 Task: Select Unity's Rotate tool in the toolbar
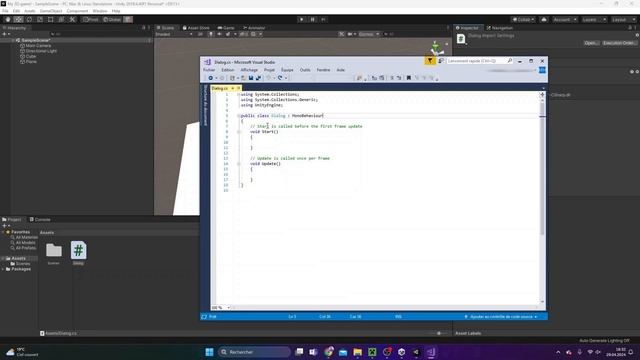pyautogui.click(x=29, y=19)
